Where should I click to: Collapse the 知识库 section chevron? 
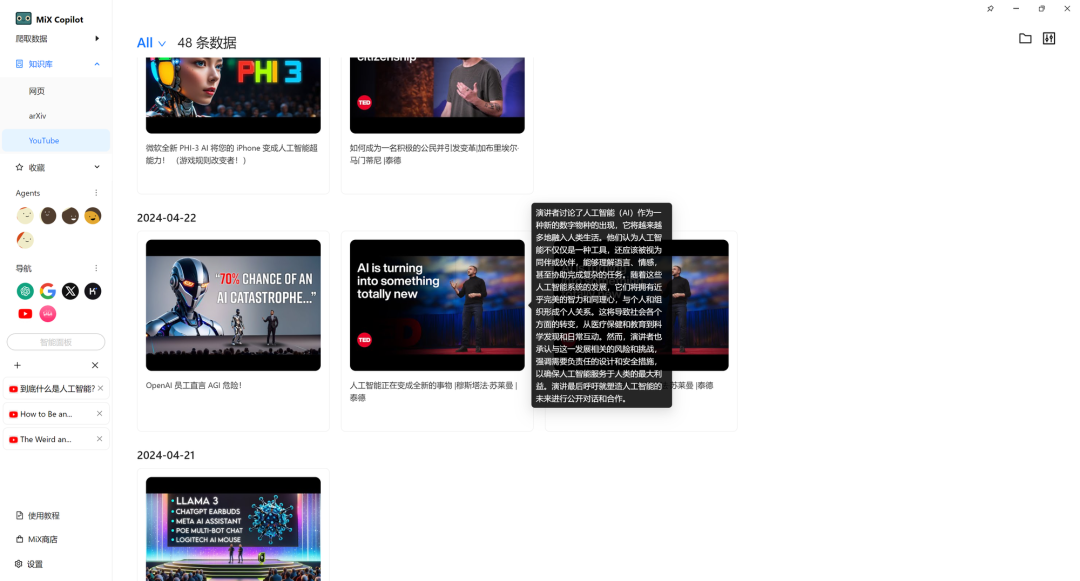point(97,64)
